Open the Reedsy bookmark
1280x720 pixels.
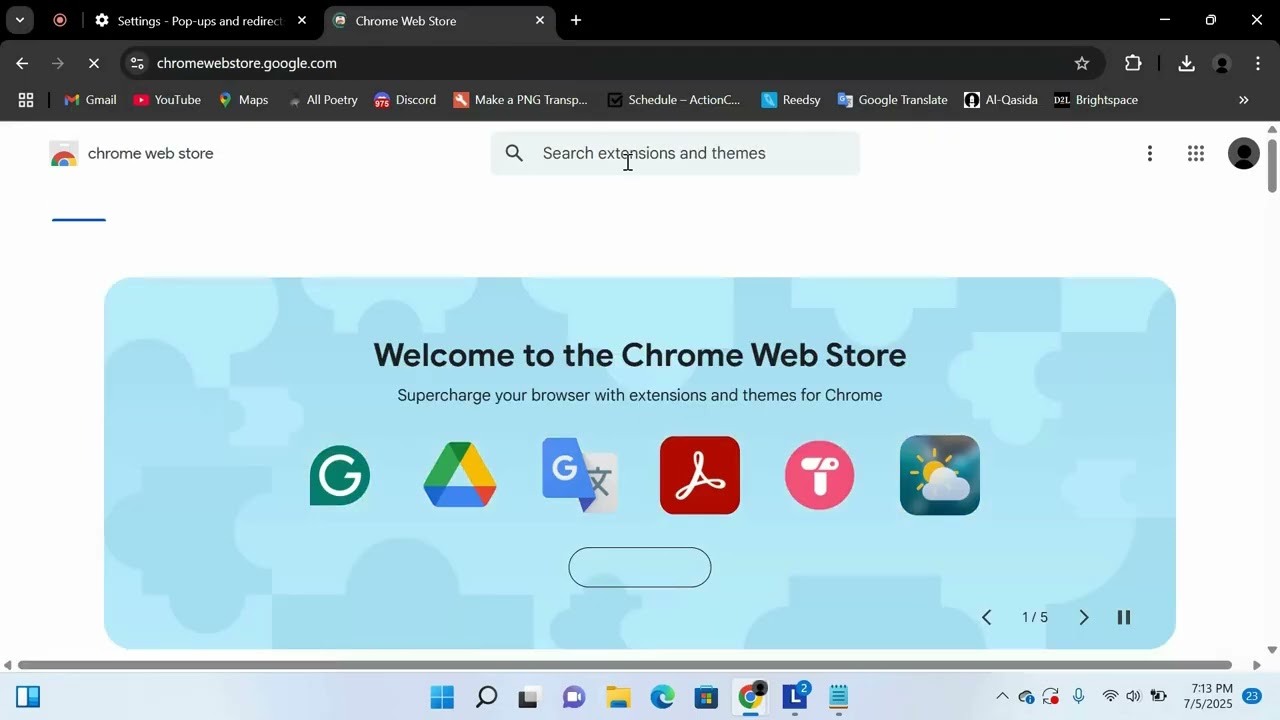point(791,100)
